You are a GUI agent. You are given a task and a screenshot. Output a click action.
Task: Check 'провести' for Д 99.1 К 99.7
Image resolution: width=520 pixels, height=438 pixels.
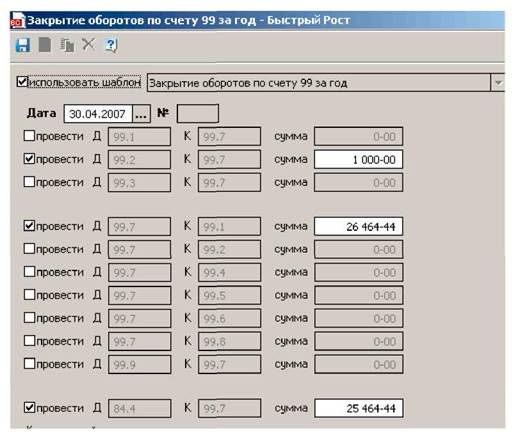coord(29,136)
